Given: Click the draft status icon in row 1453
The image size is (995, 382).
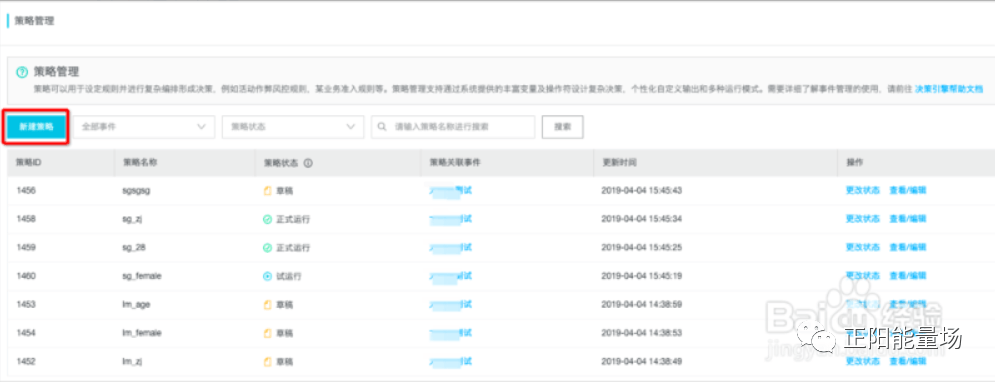Looking at the screenshot, I should (x=267, y=305).
